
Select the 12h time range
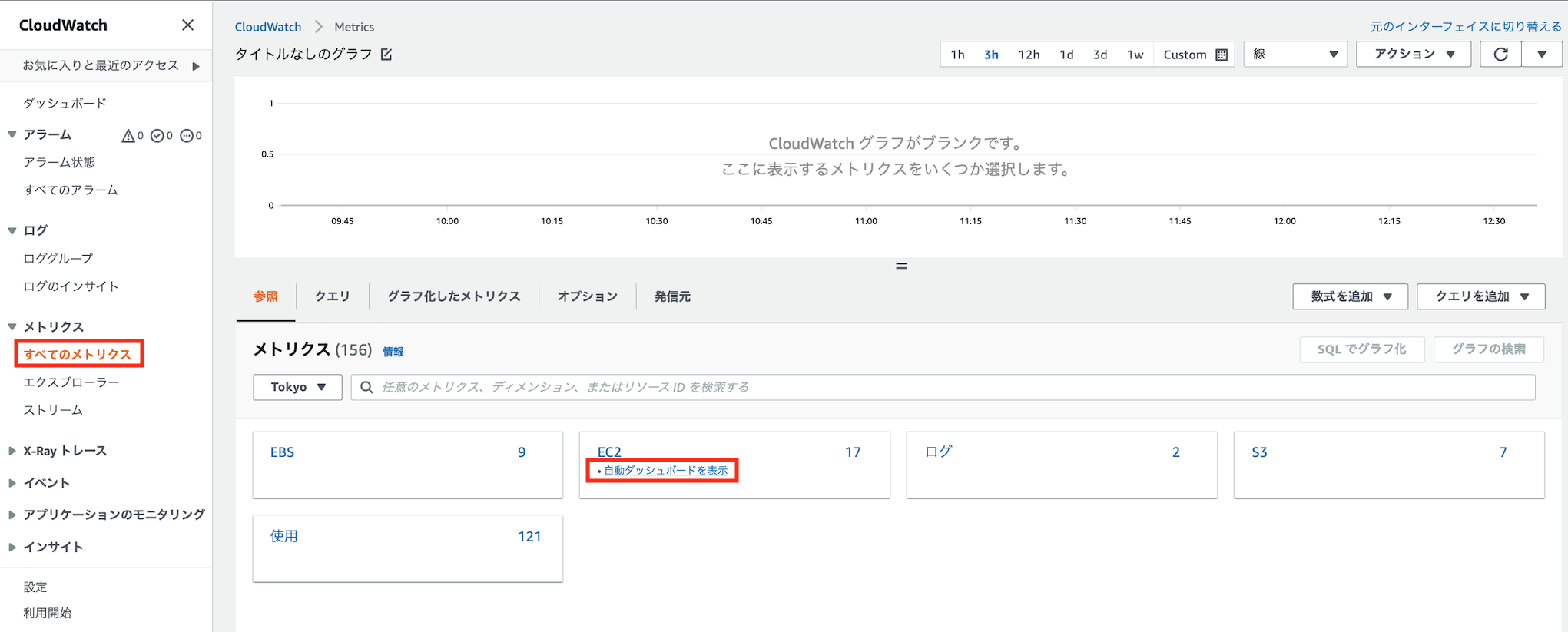[1029, 55]
